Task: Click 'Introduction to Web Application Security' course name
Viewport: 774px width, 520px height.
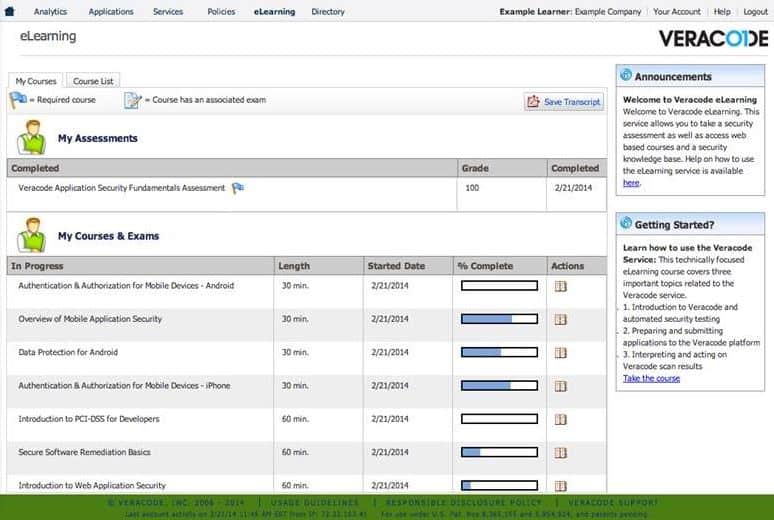Action: (x=92, y=485)
